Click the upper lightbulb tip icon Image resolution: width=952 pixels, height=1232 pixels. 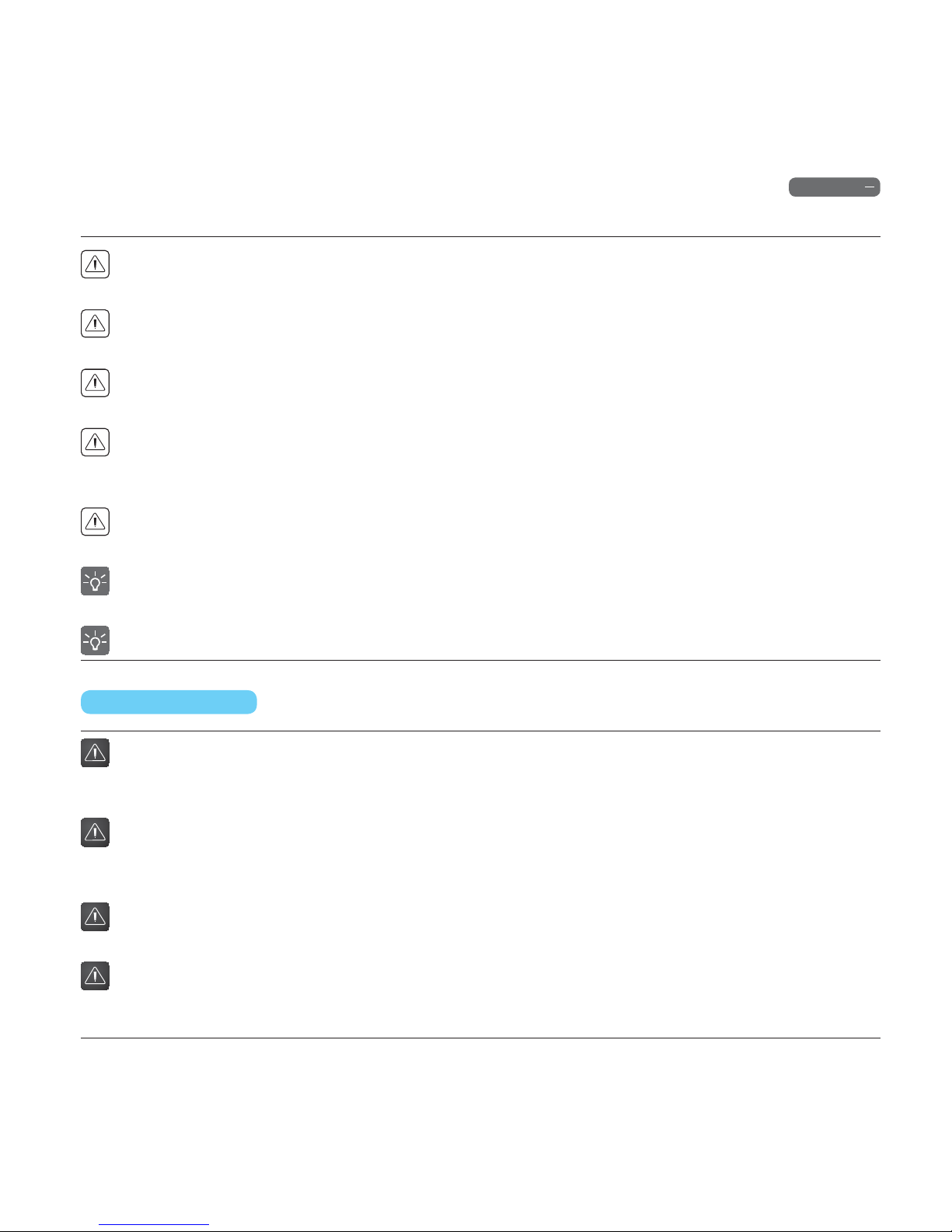pyautogui.click(x=95, y=581)
